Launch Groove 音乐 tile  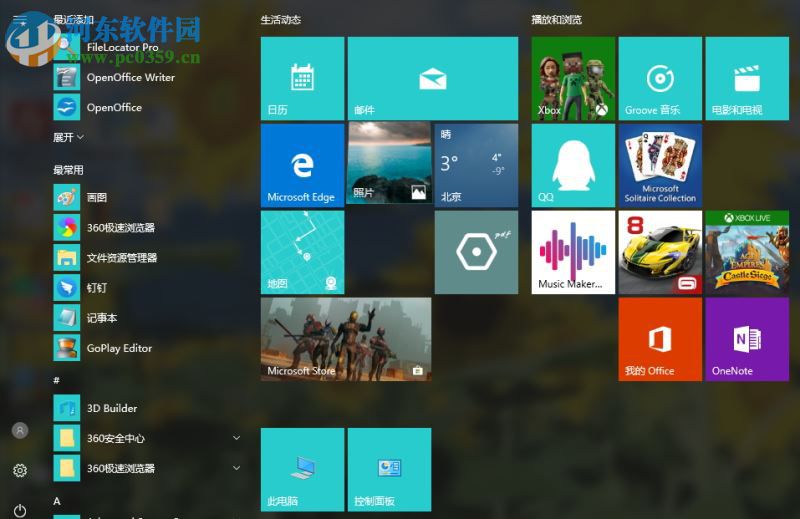click(660, 79)
